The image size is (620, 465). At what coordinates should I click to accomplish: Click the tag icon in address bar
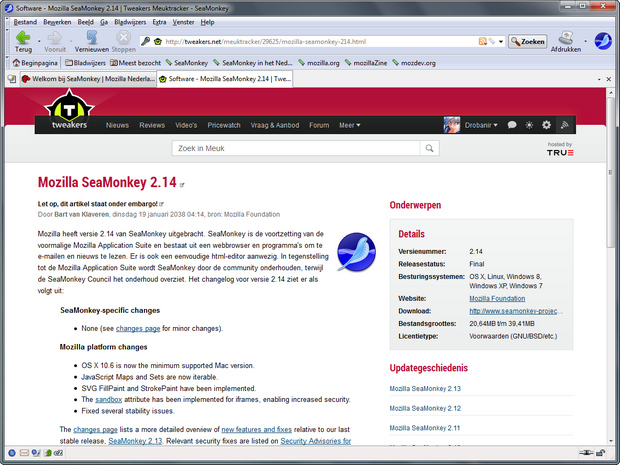pos(491,41)
